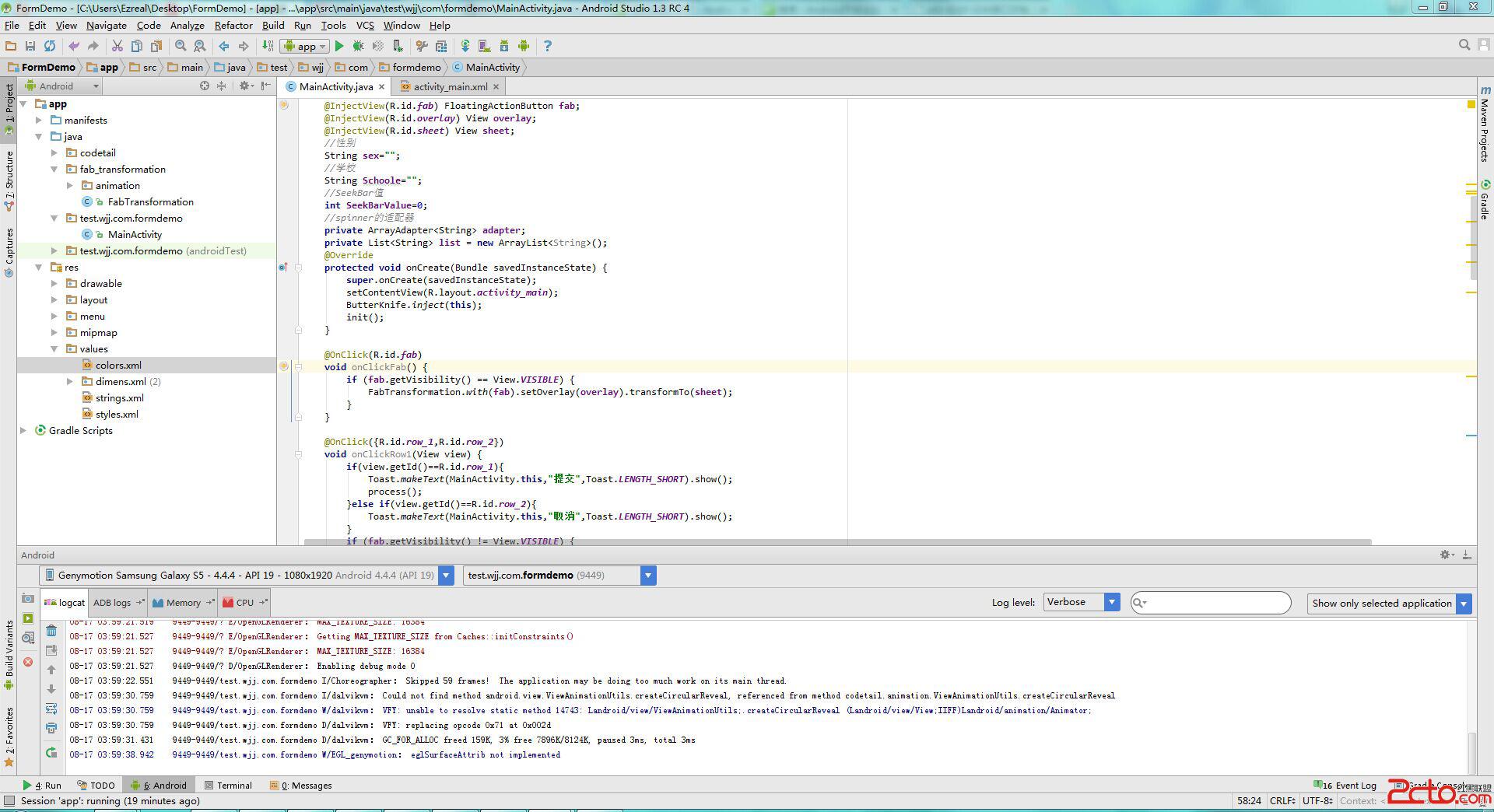This screenshot has width=1494, height=812.
Task: Click the Save All floppy disk icon
Action: point(30,47)
